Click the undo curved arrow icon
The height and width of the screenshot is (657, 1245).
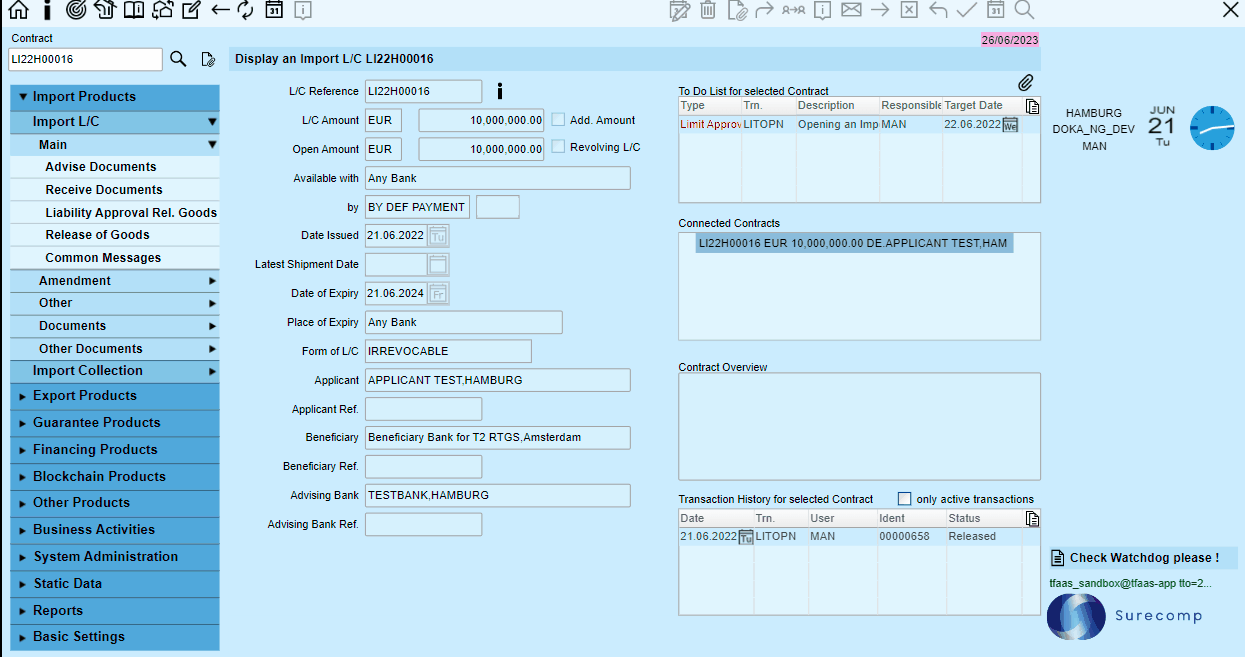coord(937,10)
